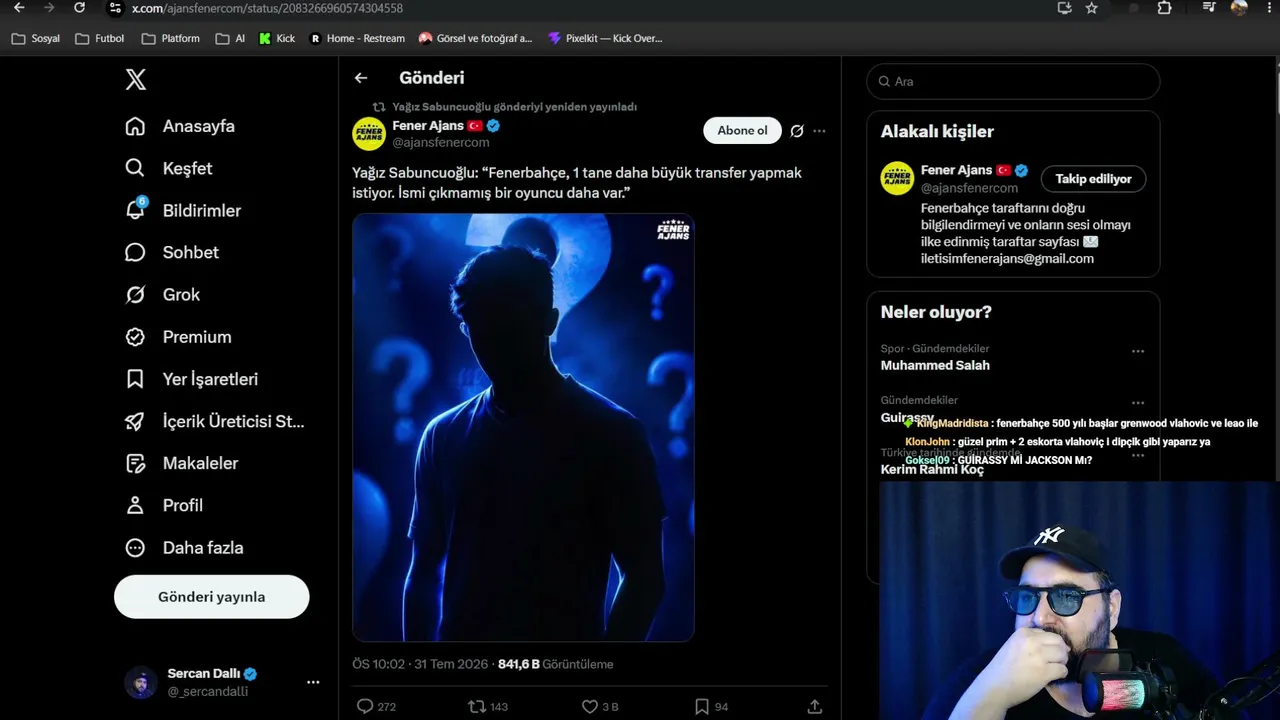This screenshot has height=720, width=1280.
Task: Open the Muhammed Salah trending topic
Action: (935, 365)
